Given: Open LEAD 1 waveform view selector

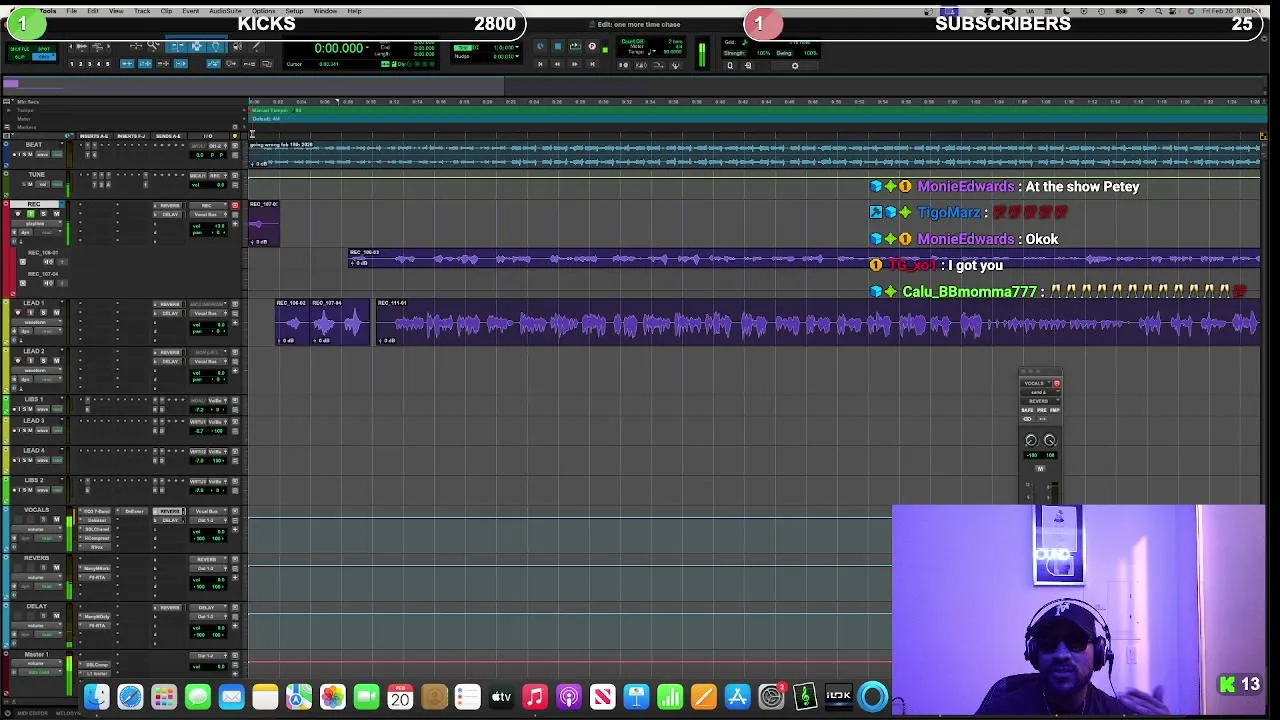Looking at the screenshot, I should 36,322.
